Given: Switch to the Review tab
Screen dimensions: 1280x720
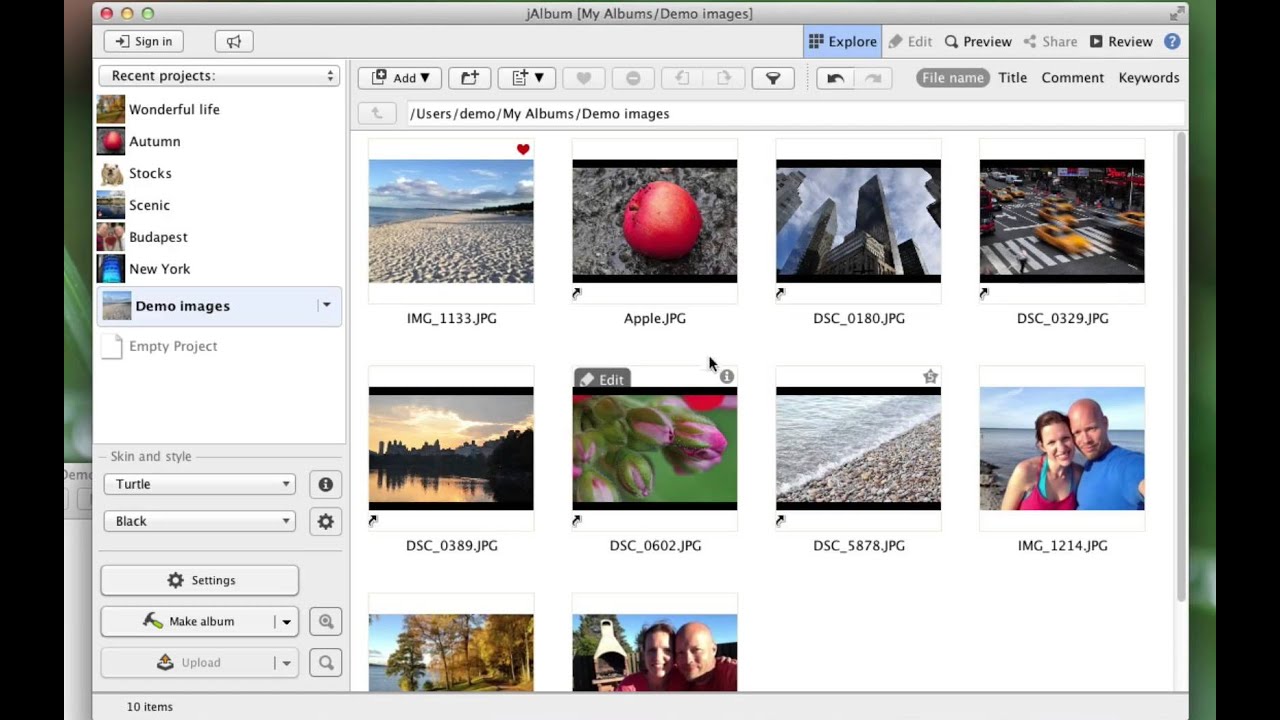Looking at the screenshot, I should coord(1121,41).
